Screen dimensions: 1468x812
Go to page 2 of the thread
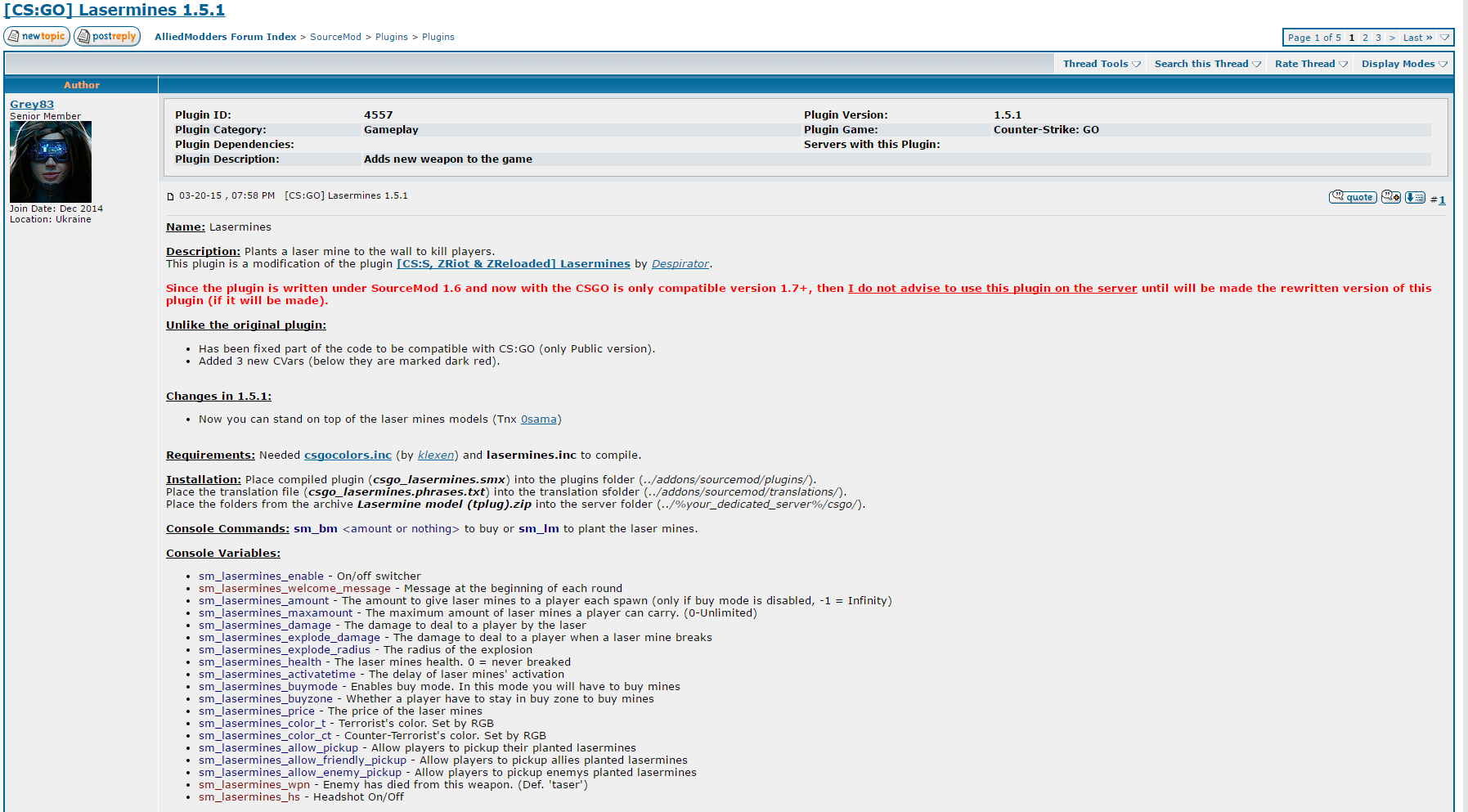click(x=1365, y=38)
